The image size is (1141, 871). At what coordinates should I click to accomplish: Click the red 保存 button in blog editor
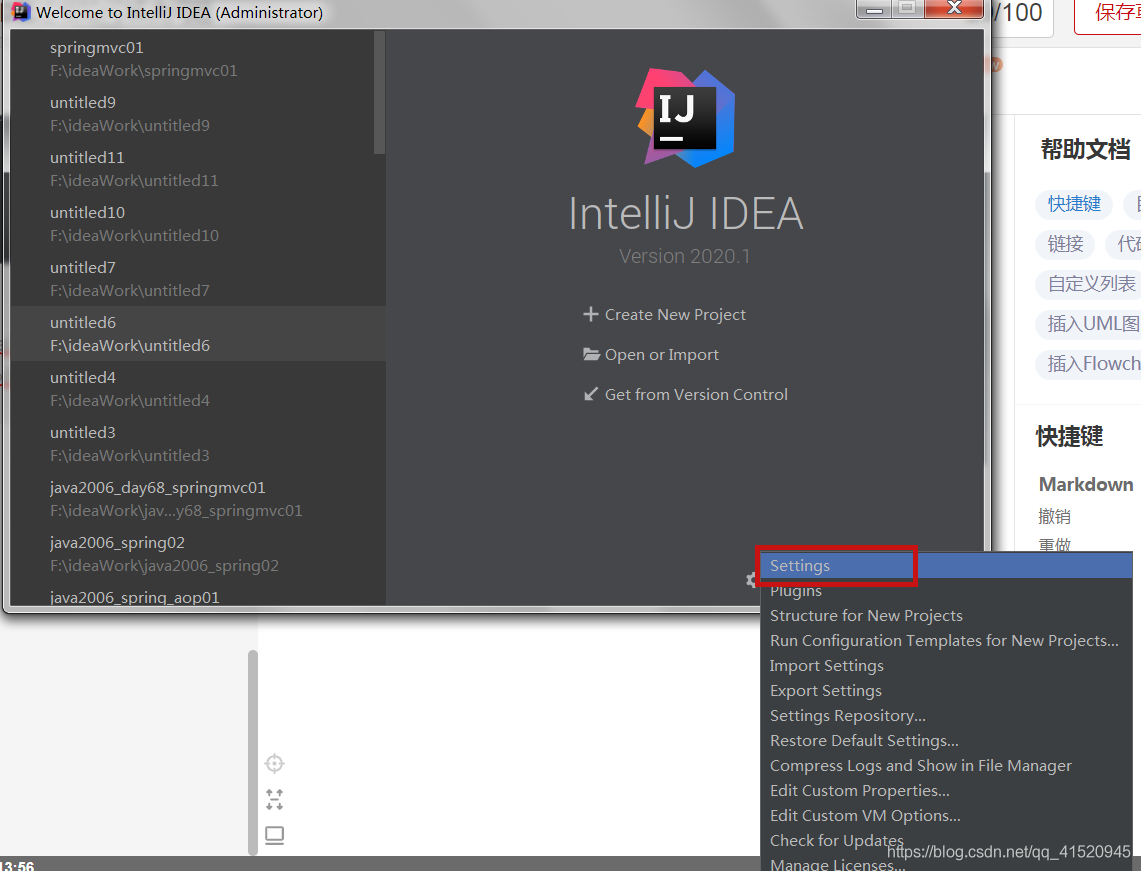(x=1108, y=15)
